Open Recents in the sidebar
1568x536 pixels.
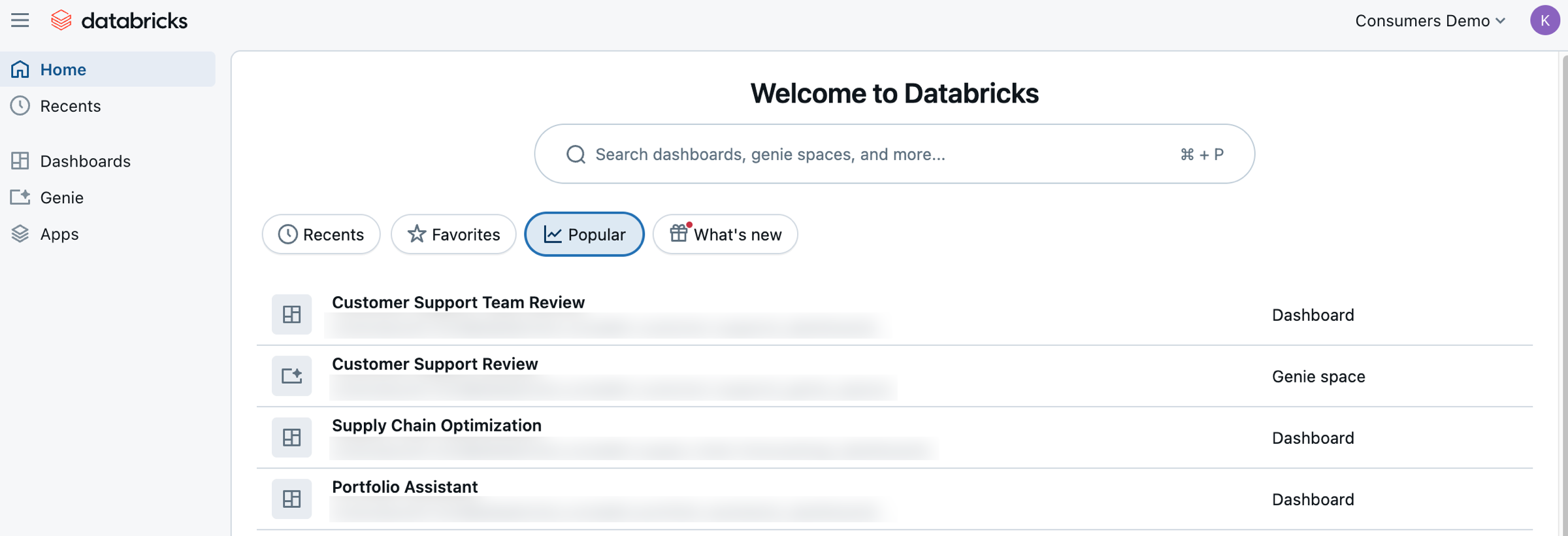70,106
